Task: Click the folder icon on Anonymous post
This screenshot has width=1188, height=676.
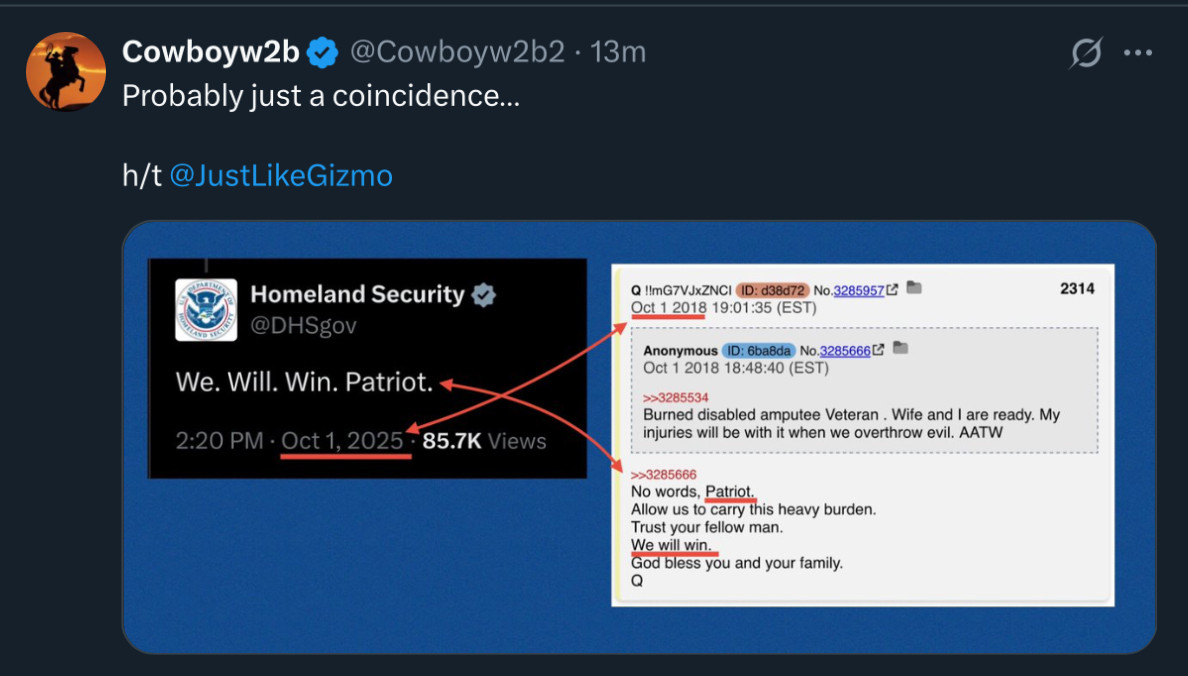Action: (x=899, y=349)
